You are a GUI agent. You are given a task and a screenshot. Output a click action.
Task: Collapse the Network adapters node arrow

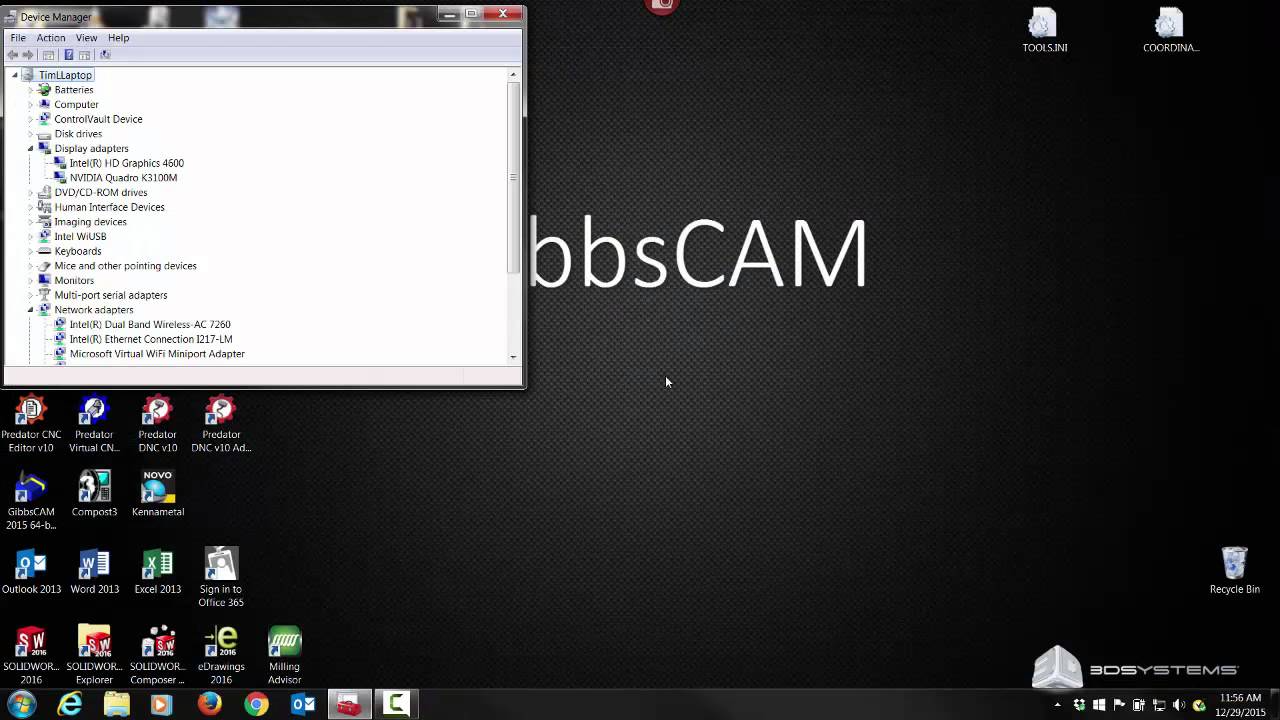pyautogui.click(x=31, y=310)
